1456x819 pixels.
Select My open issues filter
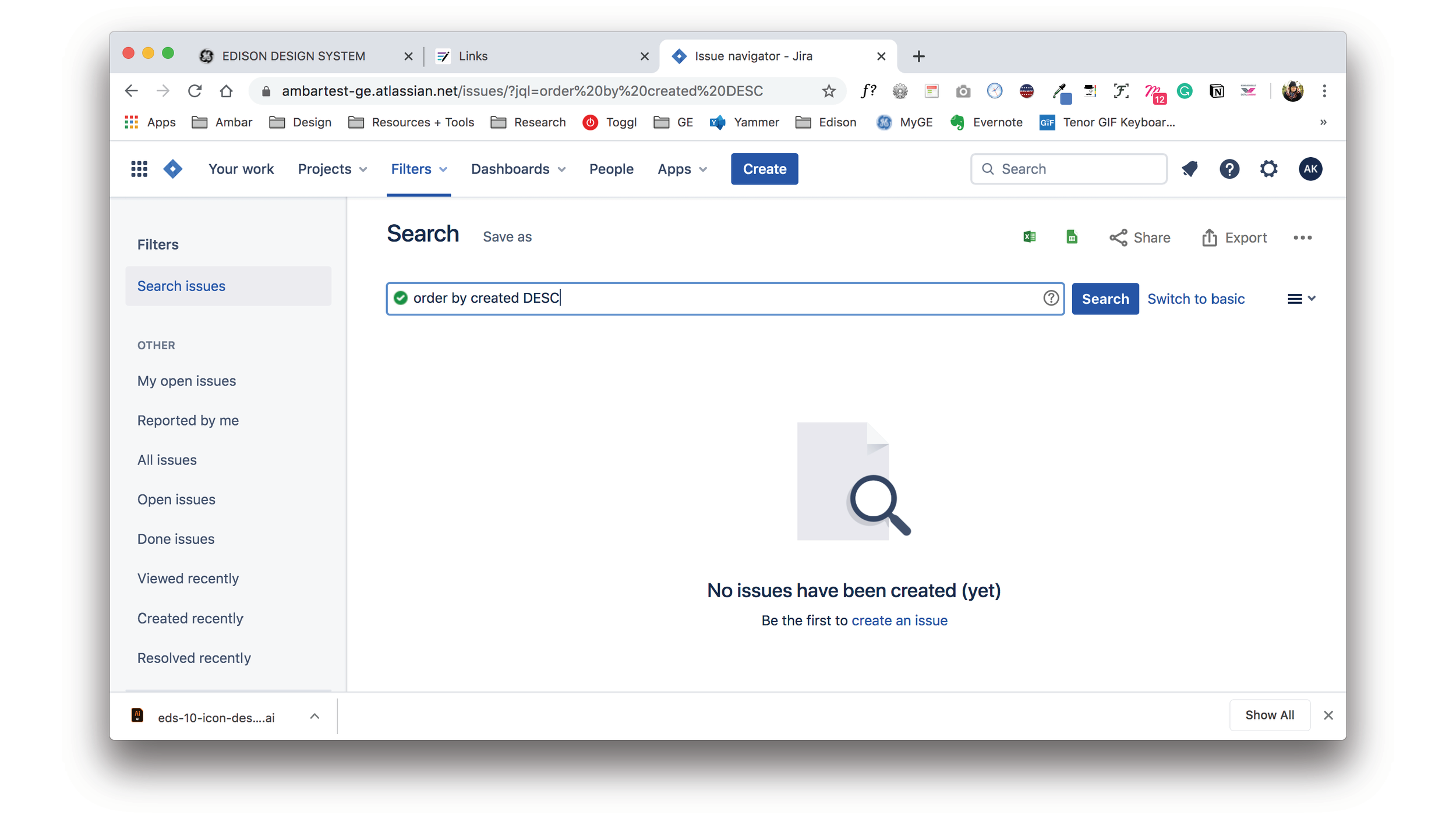click(186, 381)
